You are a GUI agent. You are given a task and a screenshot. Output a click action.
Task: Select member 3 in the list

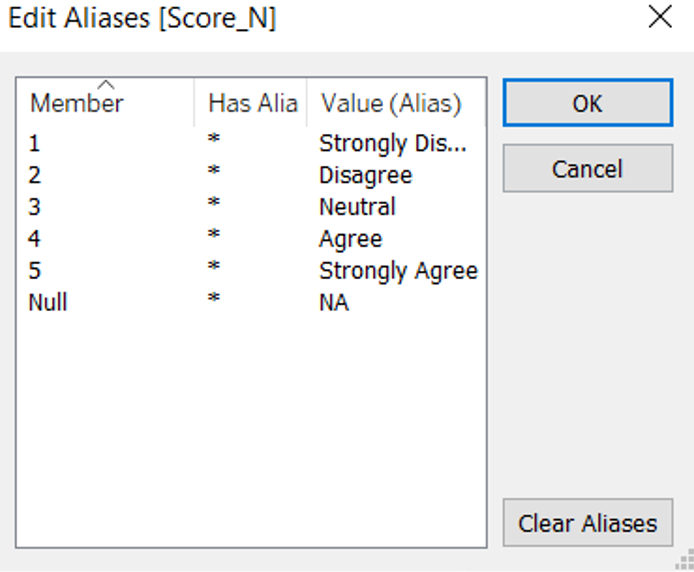35,207
